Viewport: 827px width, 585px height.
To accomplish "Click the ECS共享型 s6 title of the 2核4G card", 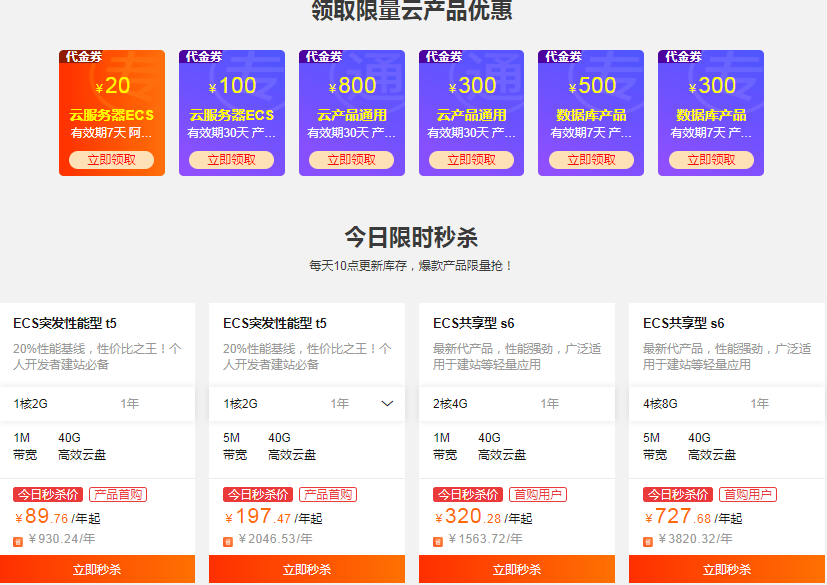I will (x=474, y=323).
